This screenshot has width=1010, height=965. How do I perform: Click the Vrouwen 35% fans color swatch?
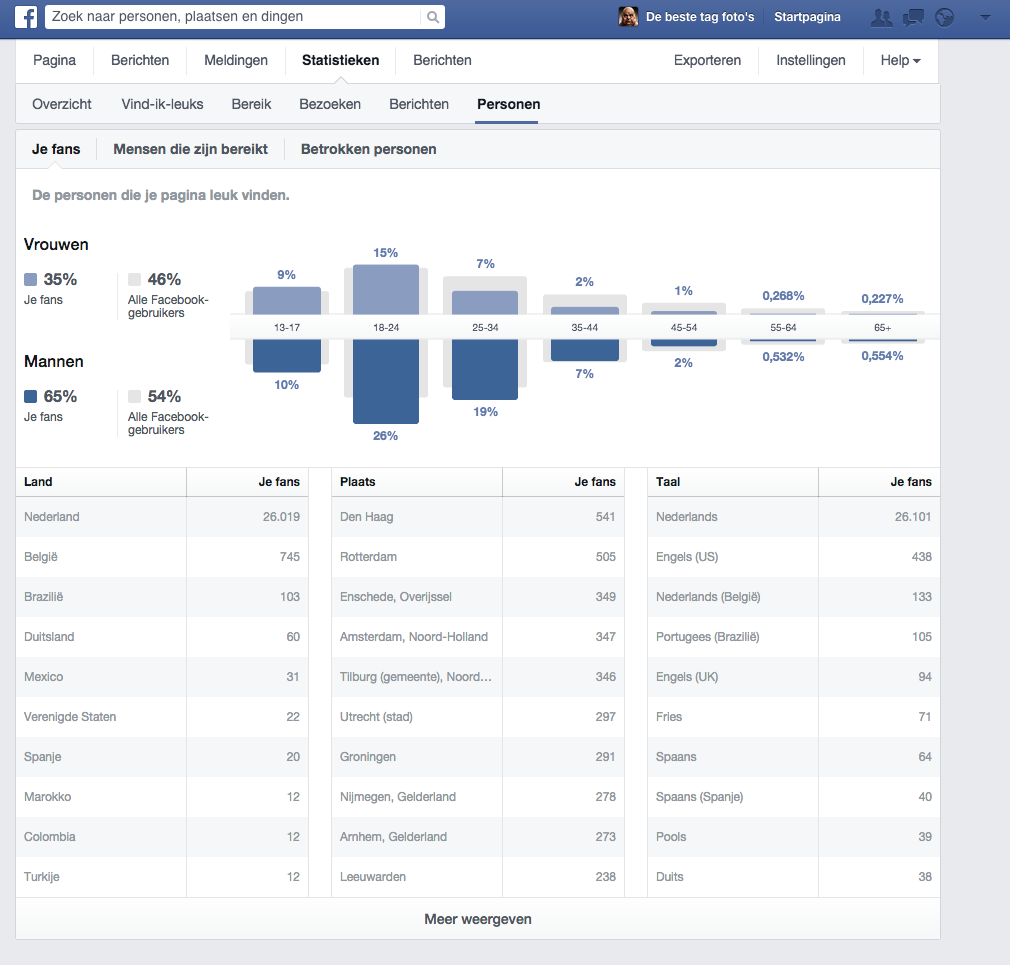click(x=30, y=280)
